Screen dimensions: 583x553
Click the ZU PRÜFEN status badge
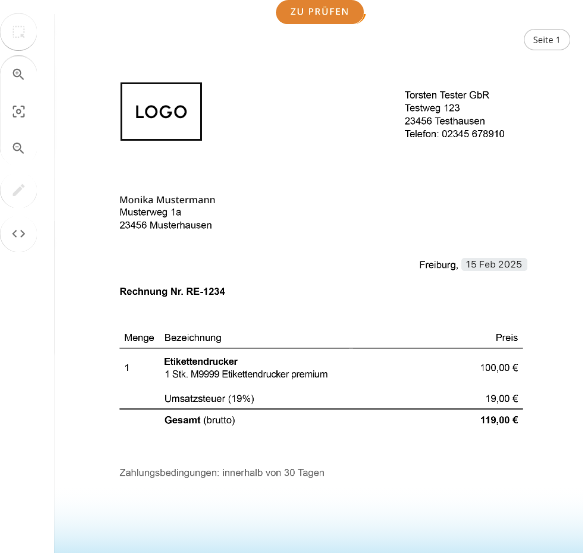(320, 12)
